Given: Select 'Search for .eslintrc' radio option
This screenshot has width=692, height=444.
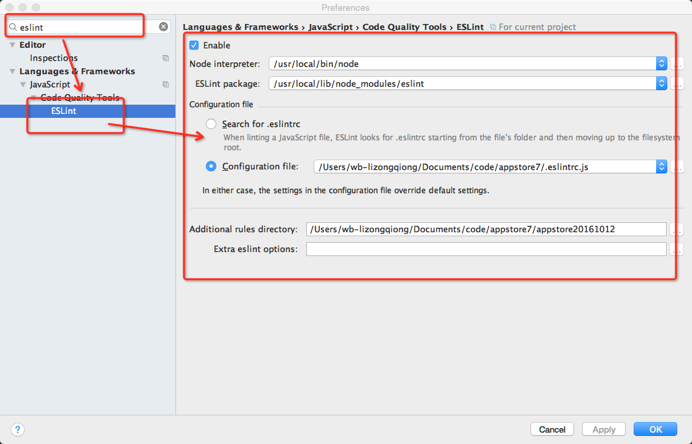Looking at the screenshot, I should coord(211,124).
